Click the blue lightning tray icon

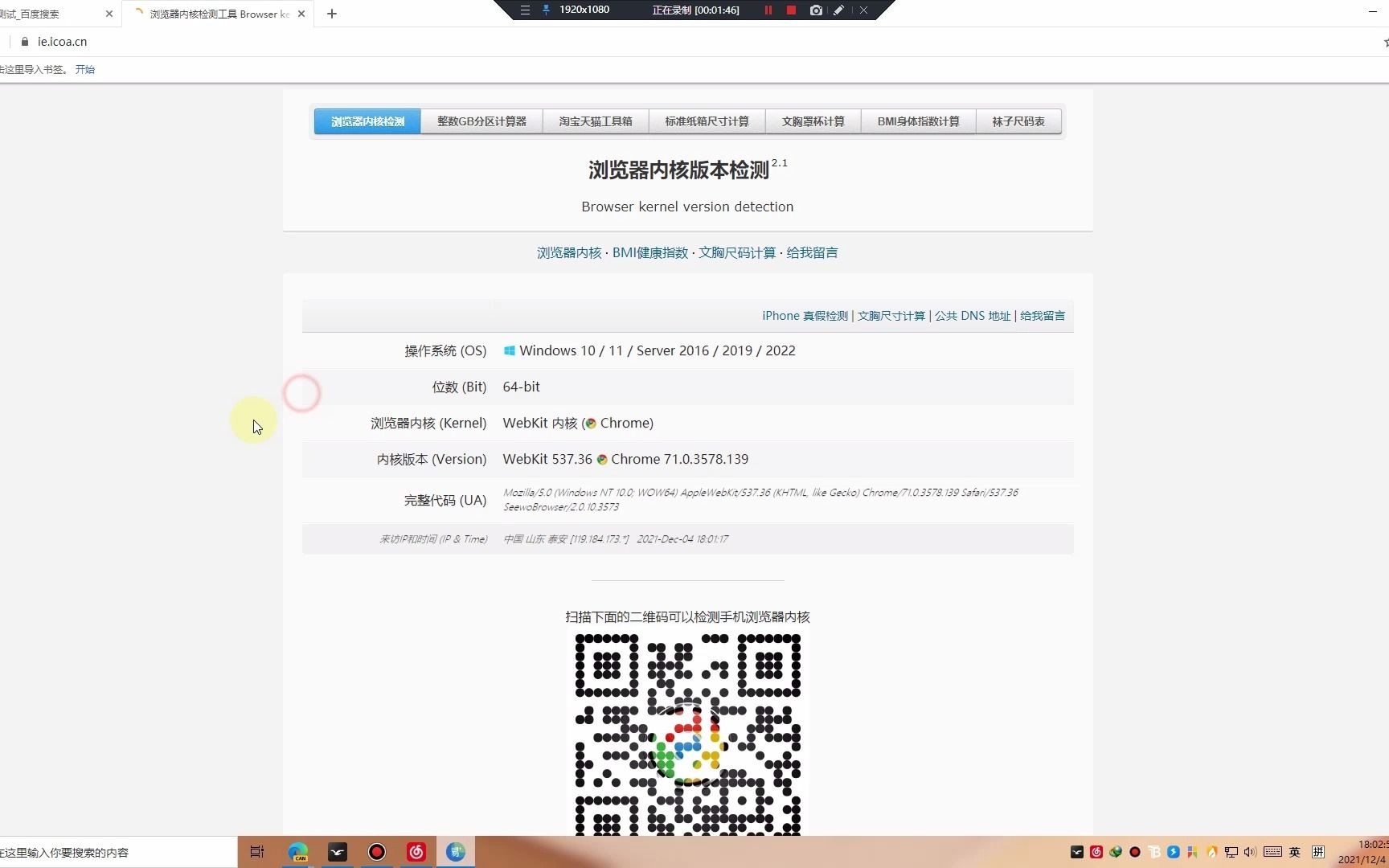(1174, 852)
